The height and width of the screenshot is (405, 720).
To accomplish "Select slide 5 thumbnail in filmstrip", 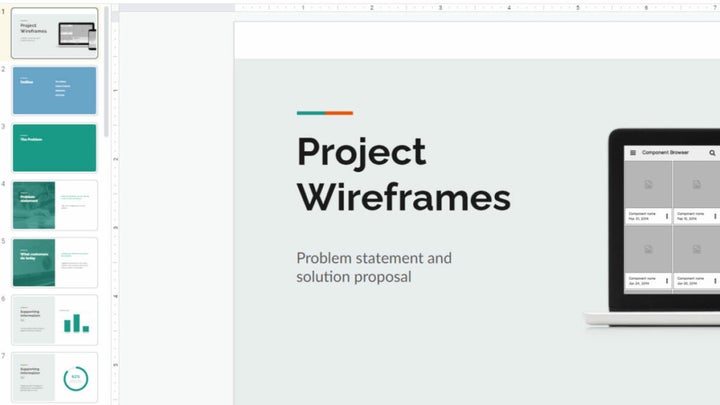I will tap(55, 262).
